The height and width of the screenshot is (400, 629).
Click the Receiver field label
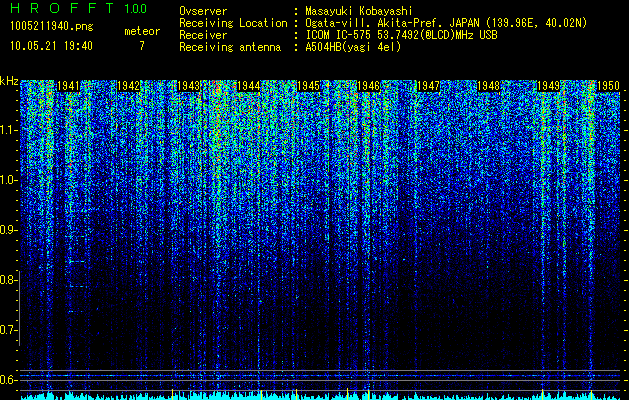click(203, 35)
